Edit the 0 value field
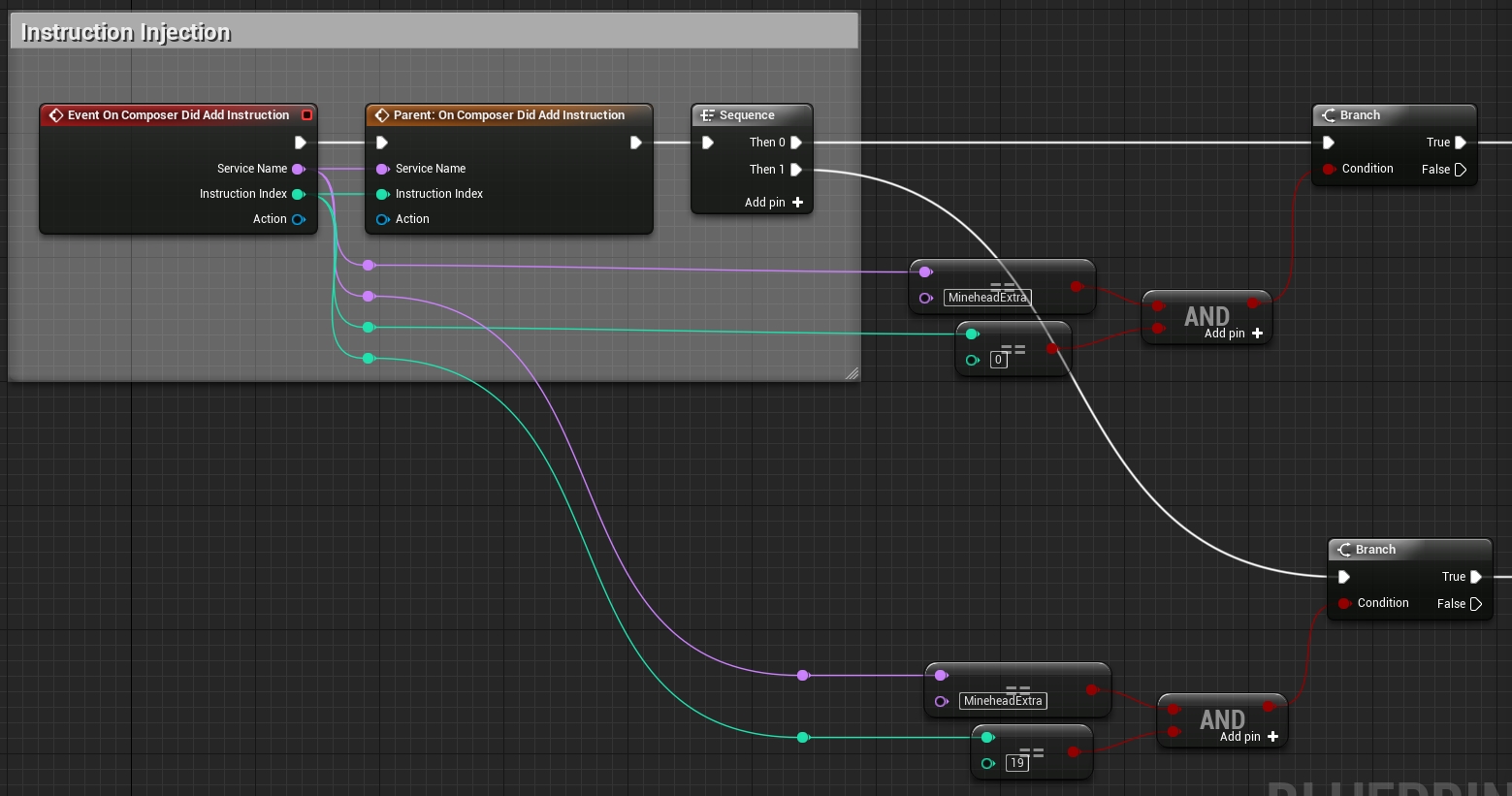This screenshot has width=1512, height=796. 999,360
